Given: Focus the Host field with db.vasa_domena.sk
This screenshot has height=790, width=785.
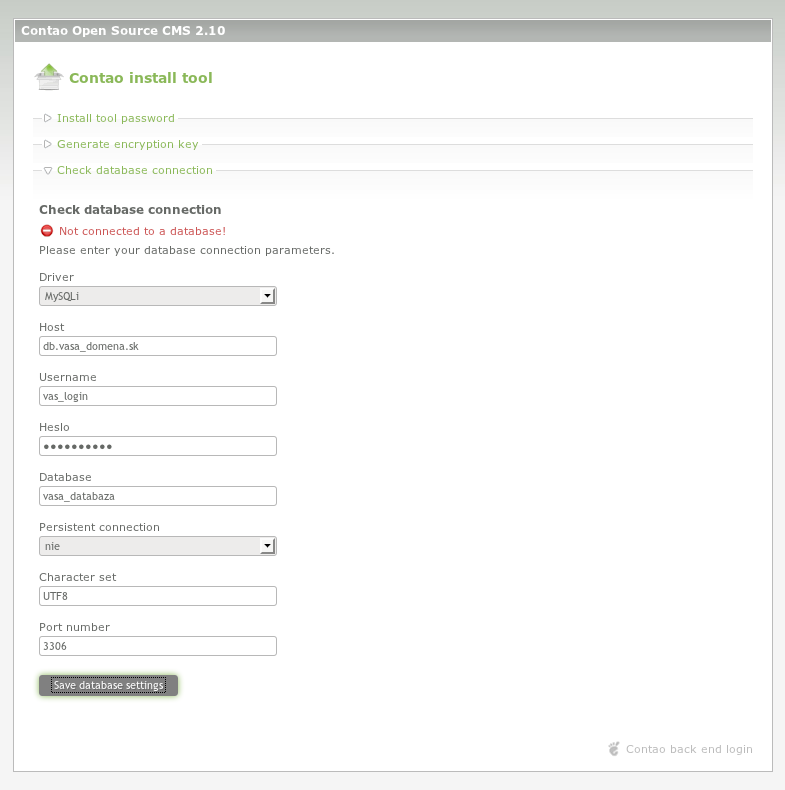Looking at the screenshot, I should click(x=158, y=346).
